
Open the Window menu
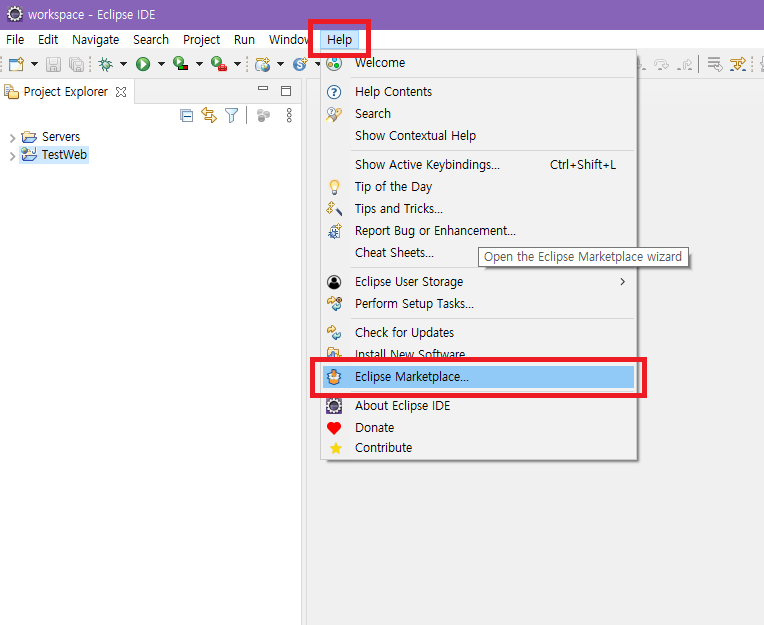288,39
